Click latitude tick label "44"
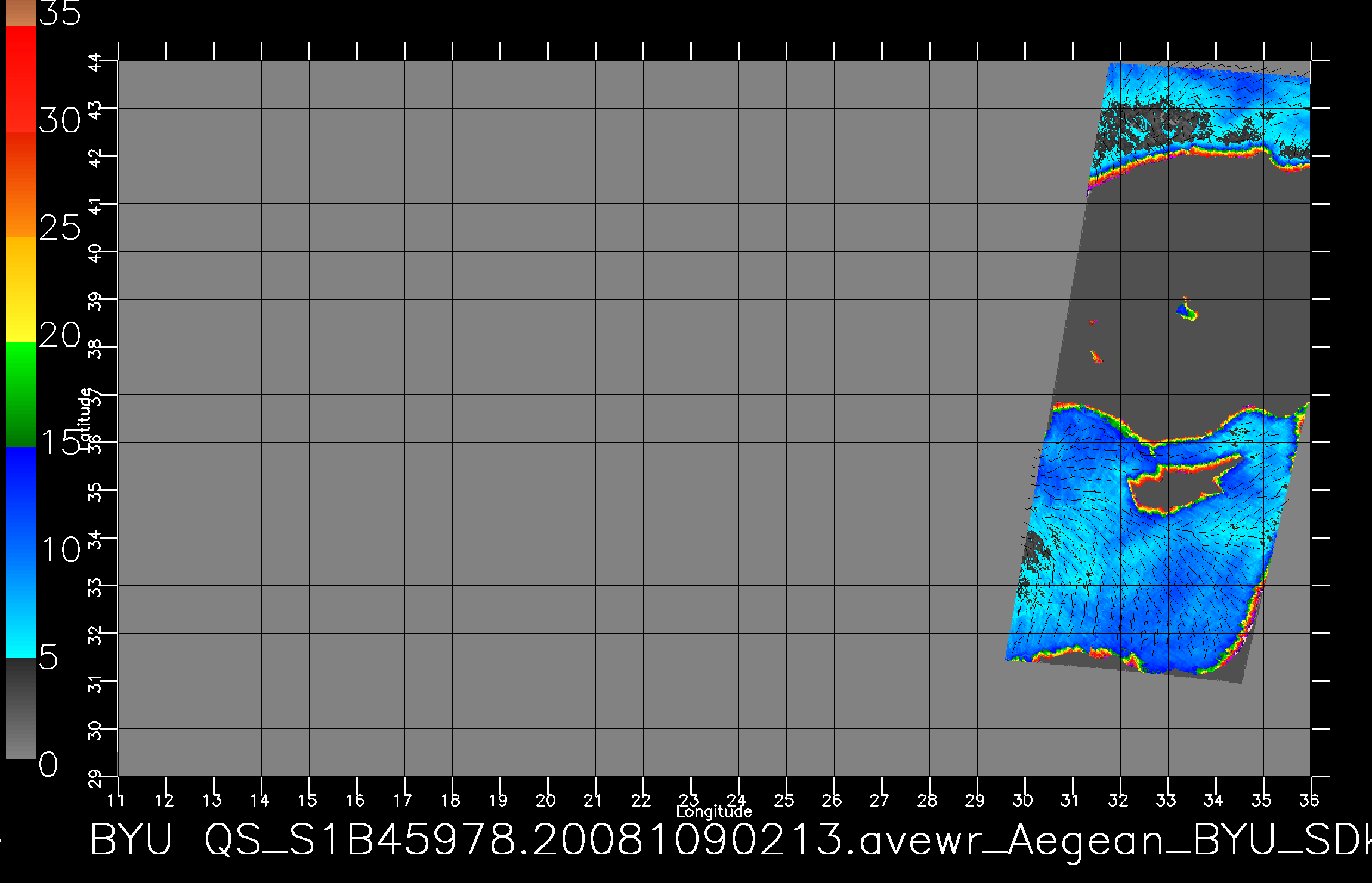 (95, 63)
